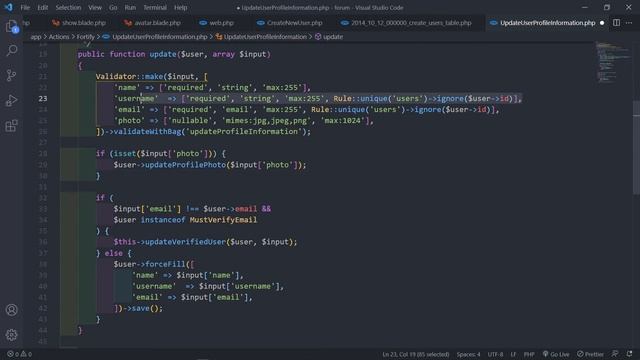Open the Edit menu
Image resolution: width=640 pixels, height=360 pixels.
point(42,8)
